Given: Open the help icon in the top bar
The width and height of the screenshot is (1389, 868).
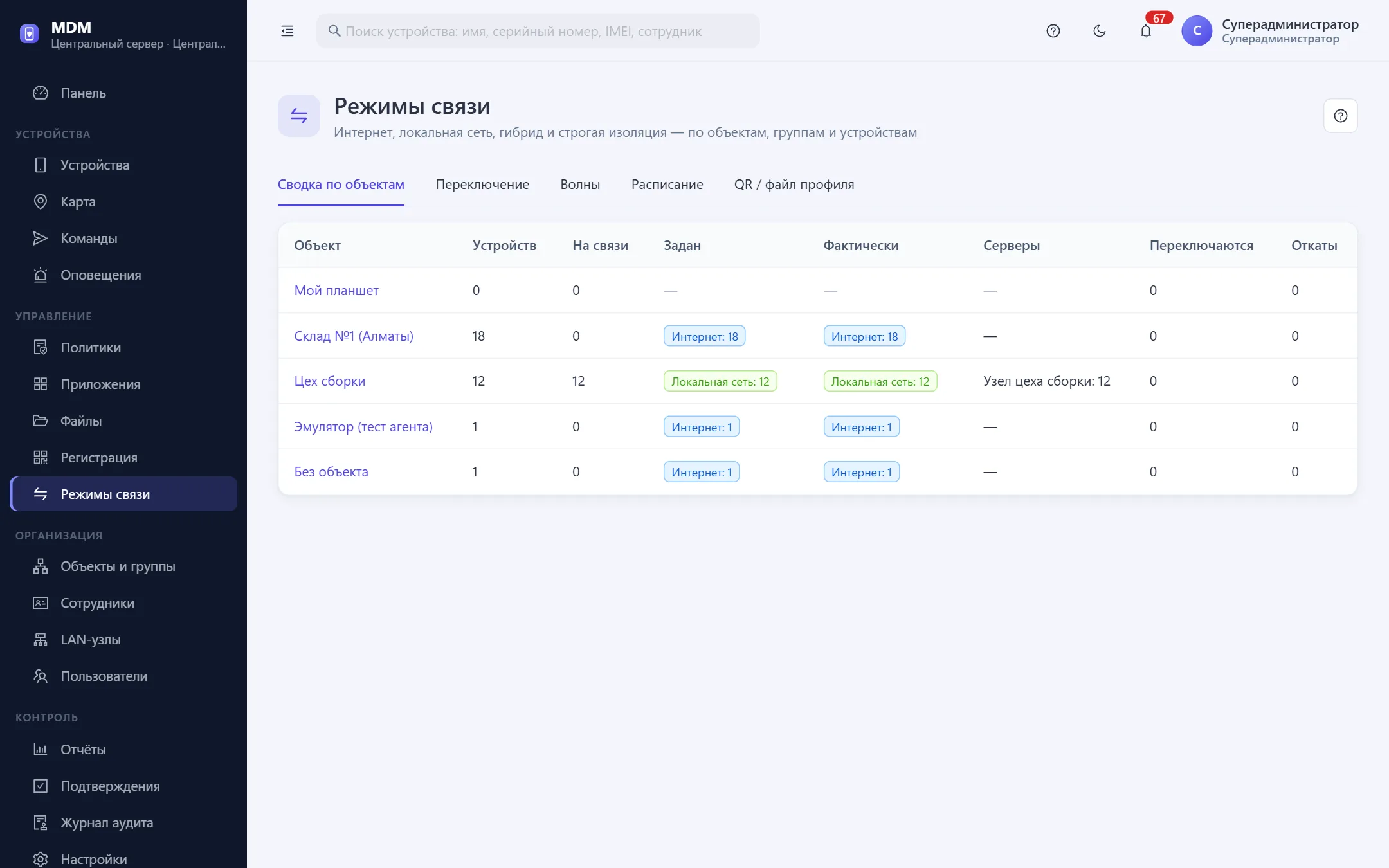Looking at the screenshot, I should point(1053,31).
